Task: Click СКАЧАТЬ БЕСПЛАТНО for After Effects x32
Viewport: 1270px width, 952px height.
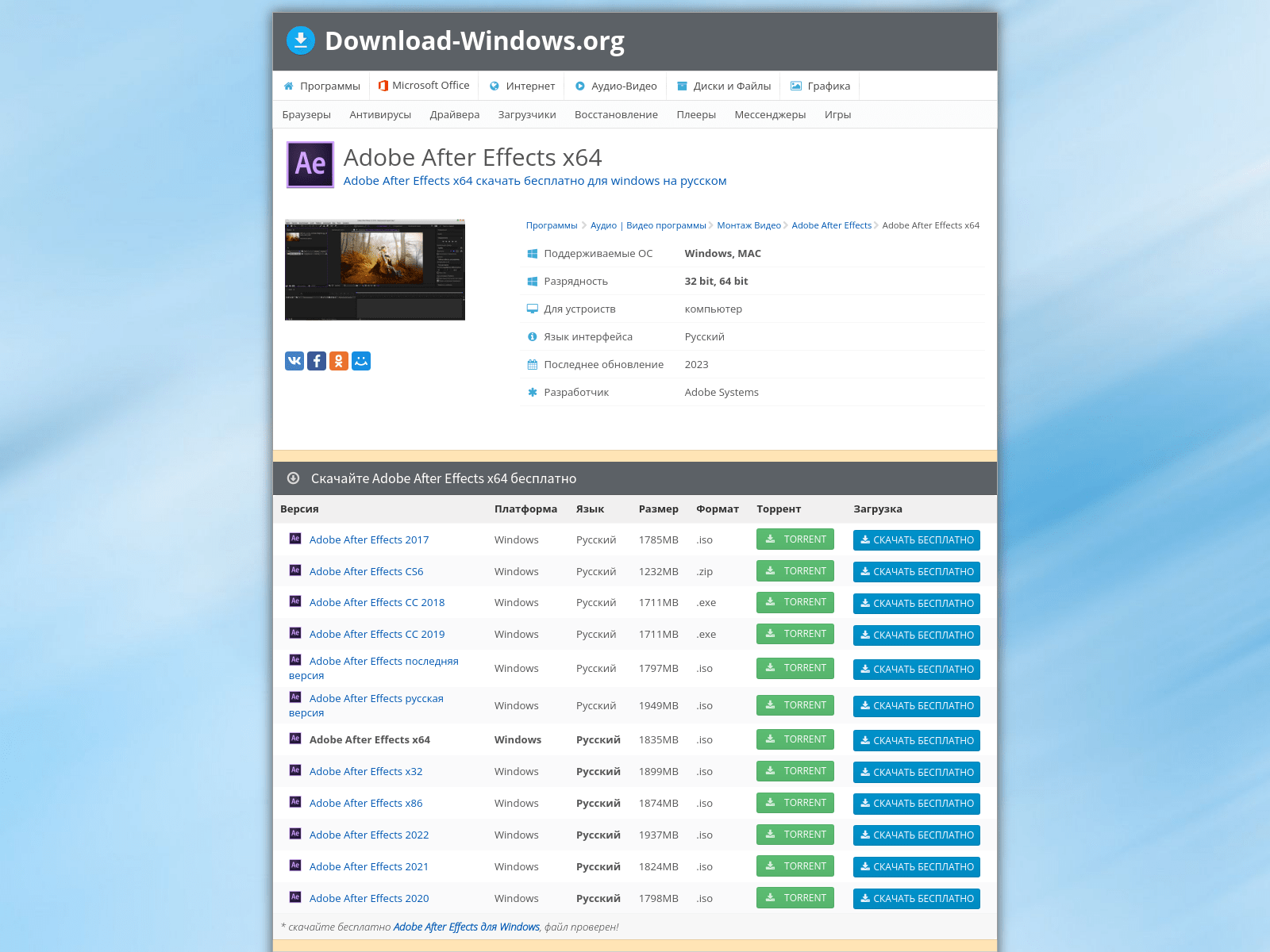Action: pos(917,772)
